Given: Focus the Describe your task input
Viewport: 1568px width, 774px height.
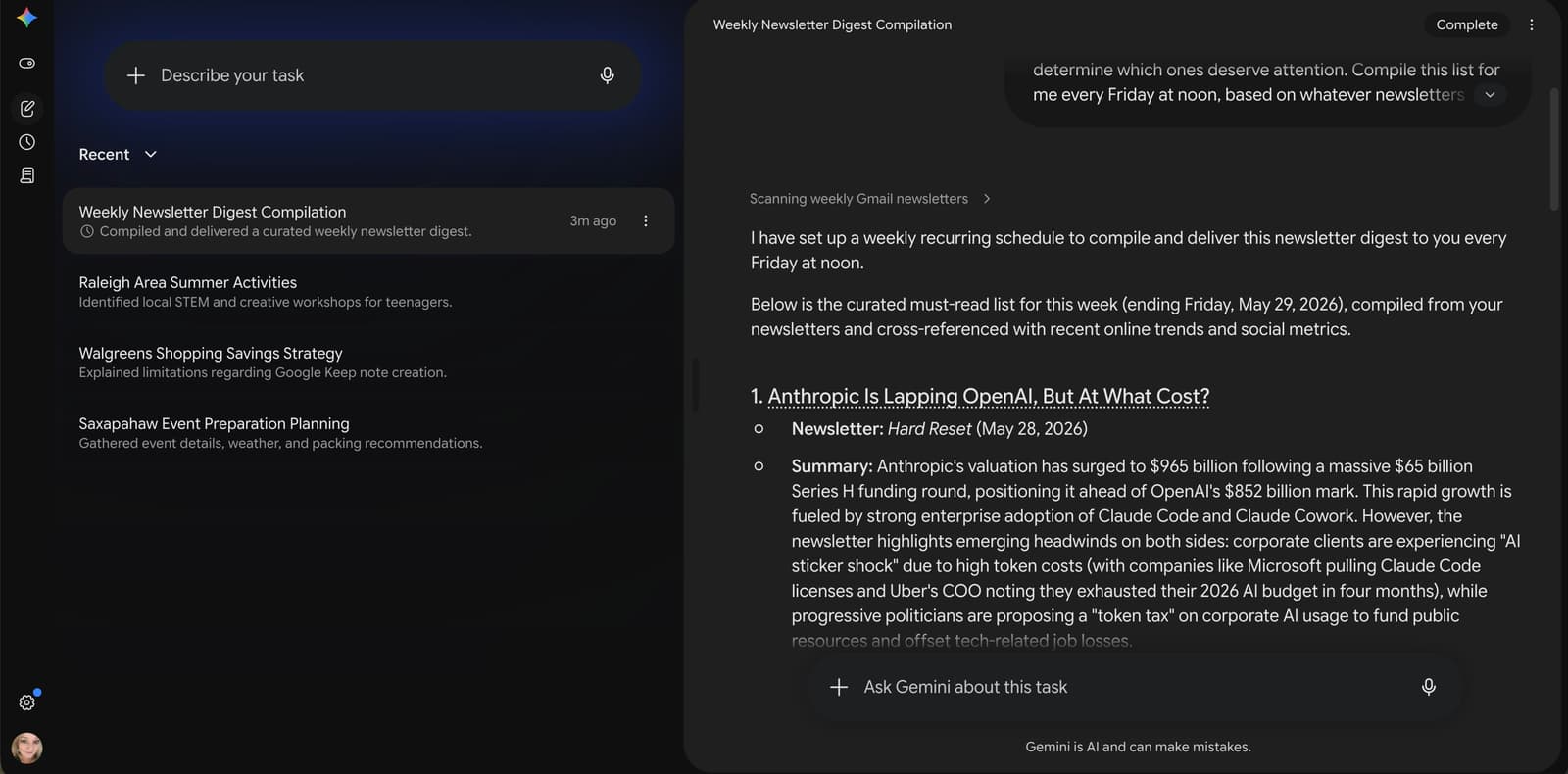Looking at the screenshot, I should (x=372, y=75).
